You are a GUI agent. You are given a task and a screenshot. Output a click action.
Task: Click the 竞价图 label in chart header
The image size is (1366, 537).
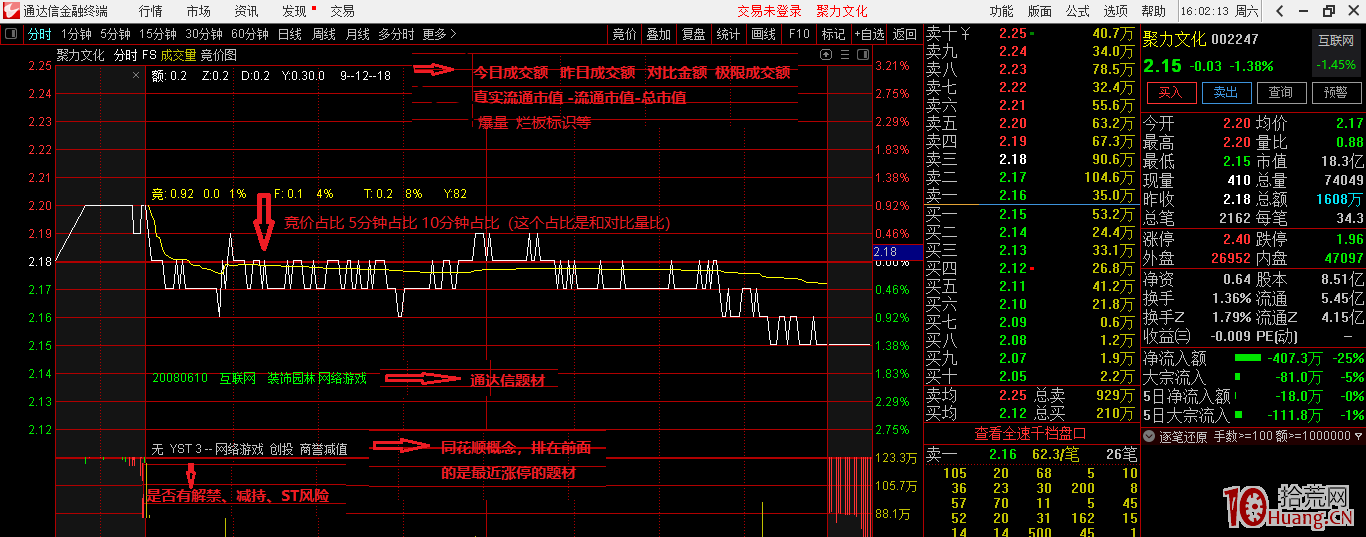(219, 55)
